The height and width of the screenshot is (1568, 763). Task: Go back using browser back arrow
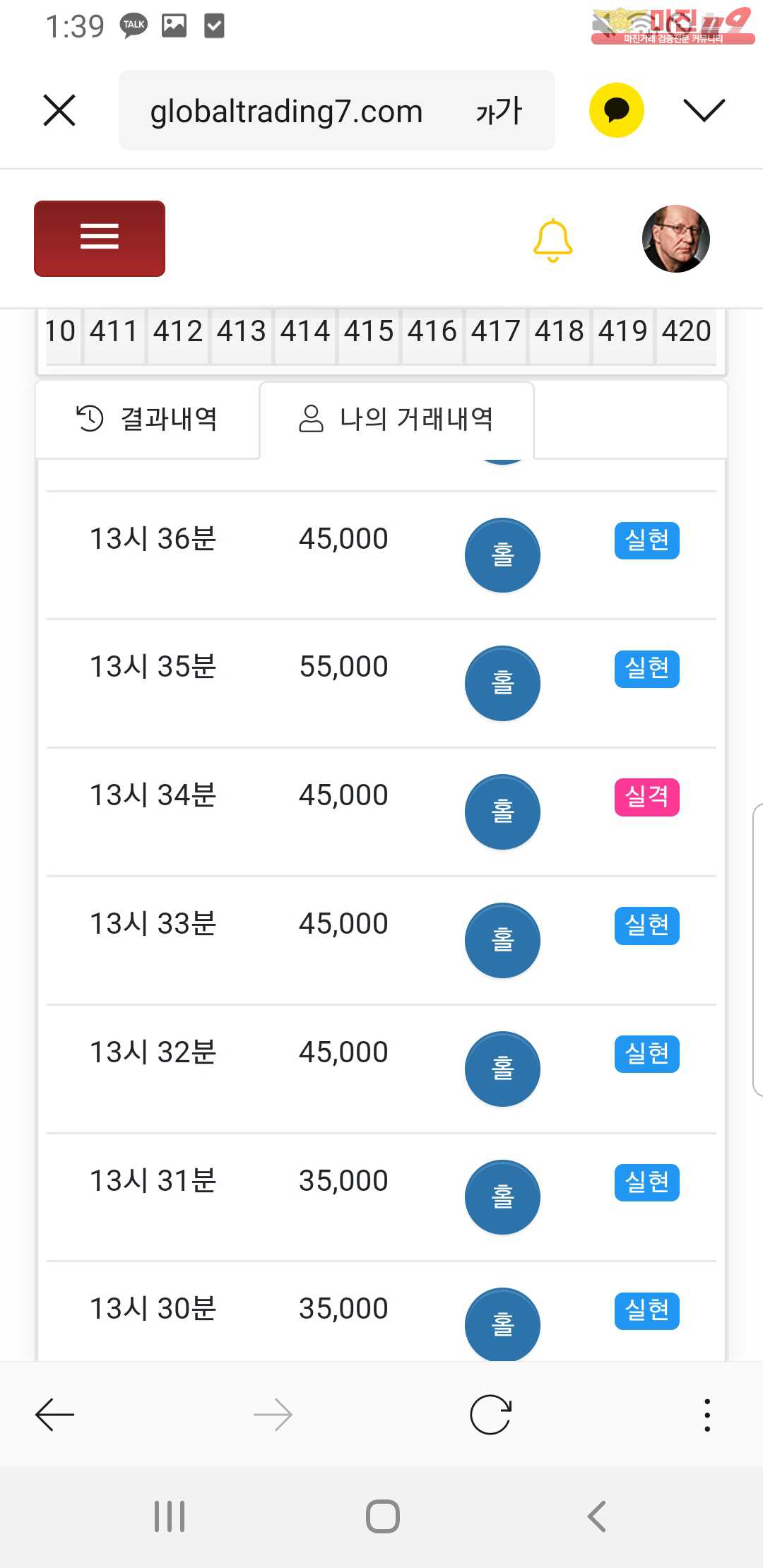click(55, 1415)
